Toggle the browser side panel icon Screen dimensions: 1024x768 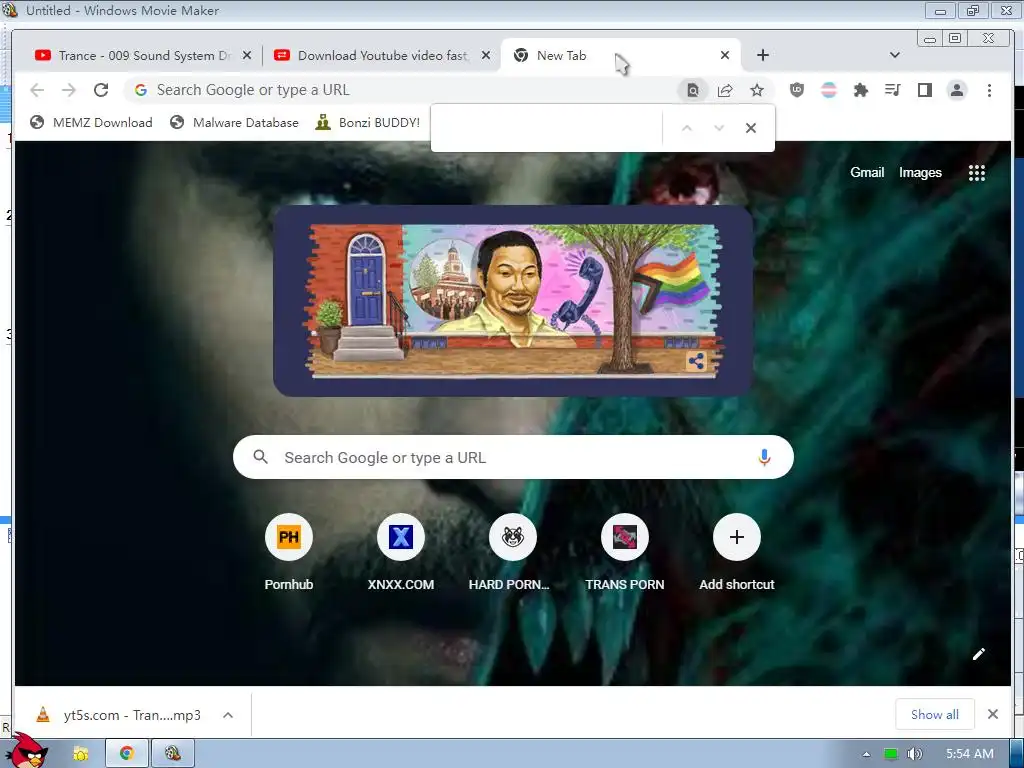click(x=925, y=90)
